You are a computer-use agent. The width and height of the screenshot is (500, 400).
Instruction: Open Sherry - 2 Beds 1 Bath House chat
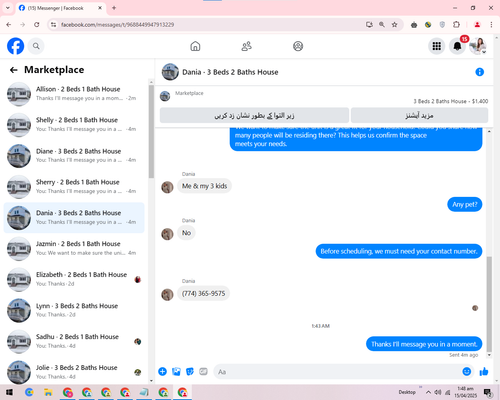(x=74, y=187)
